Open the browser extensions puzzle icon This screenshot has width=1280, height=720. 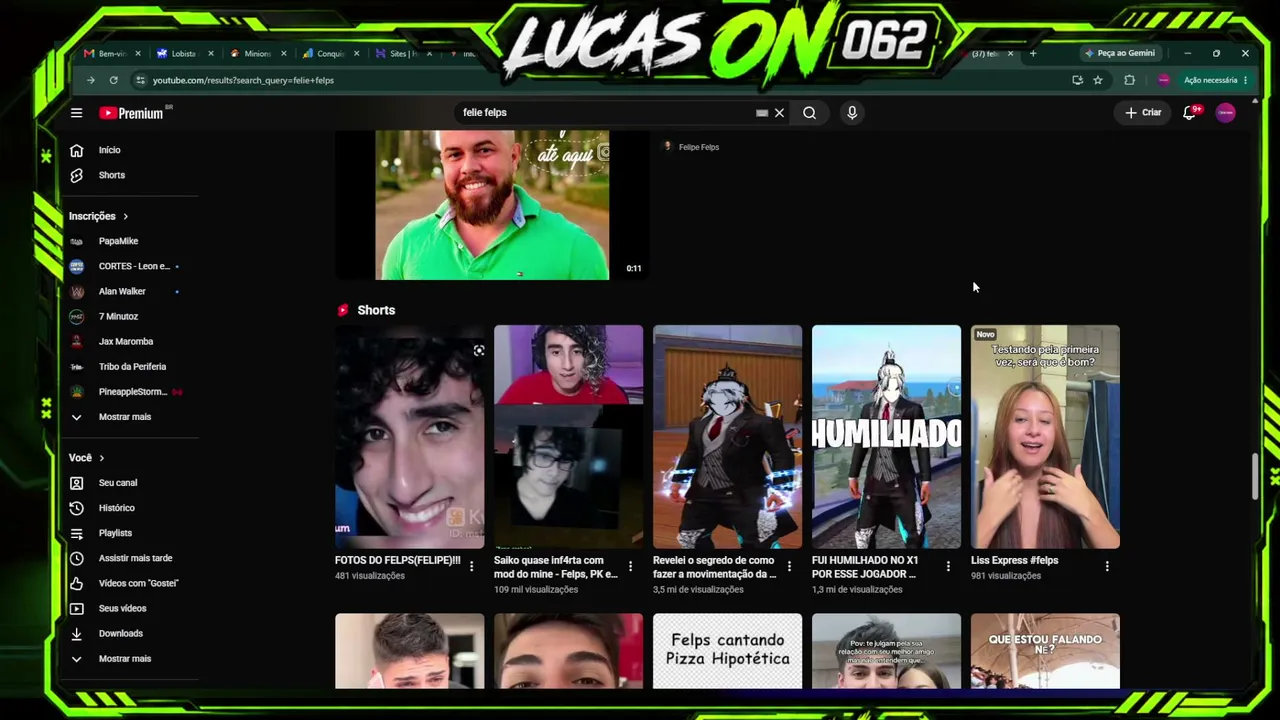coord(1130,80)
